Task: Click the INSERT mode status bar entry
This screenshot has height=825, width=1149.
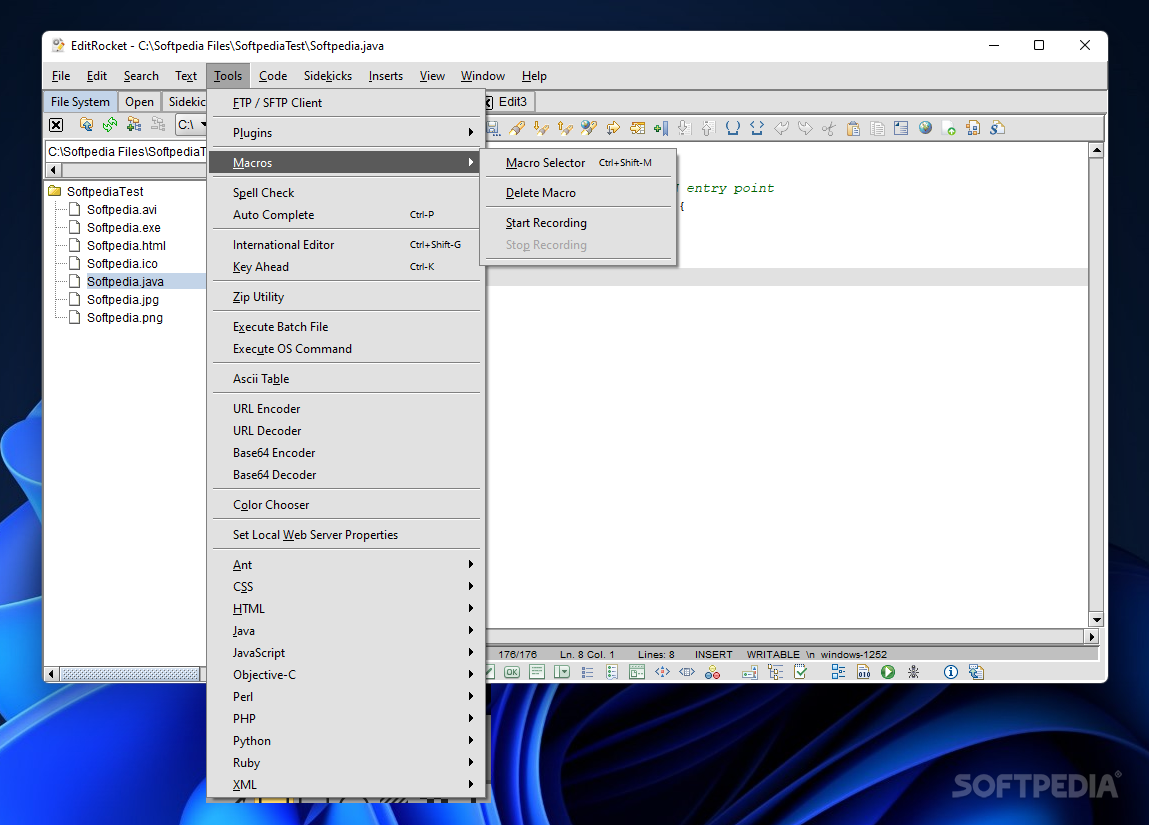Action: point(713,654)
